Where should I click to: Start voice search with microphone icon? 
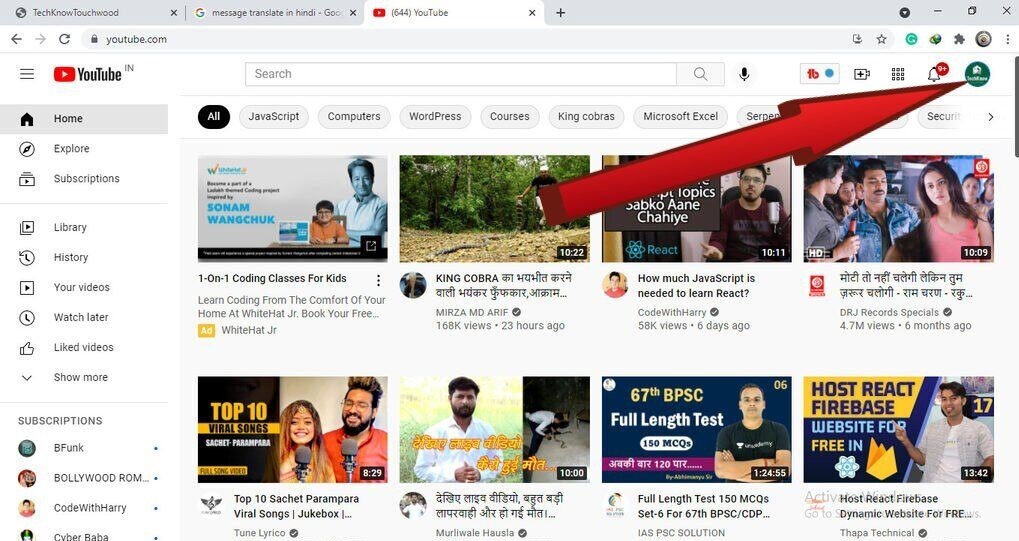(744, 74)
